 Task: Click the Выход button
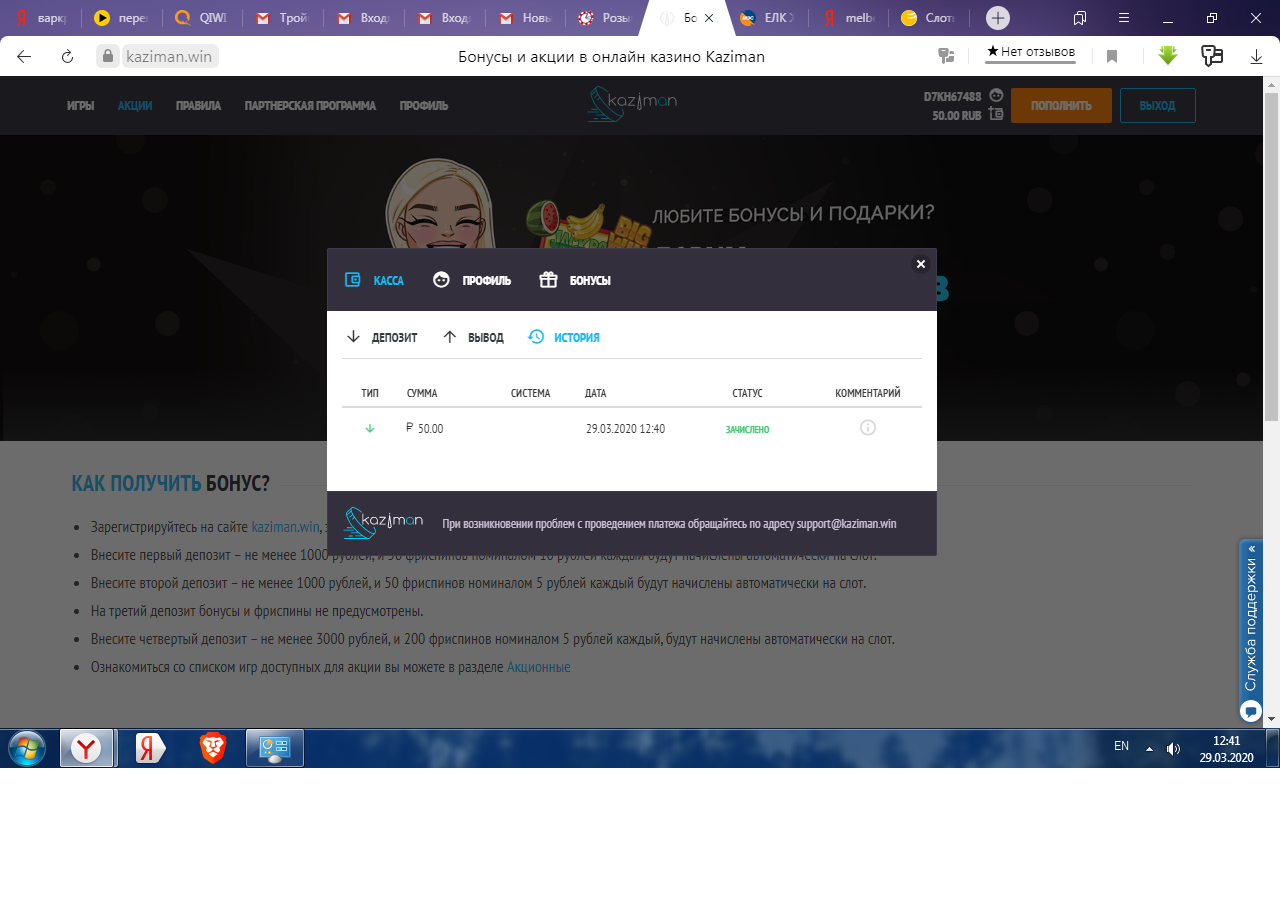tap(1158, 105)
